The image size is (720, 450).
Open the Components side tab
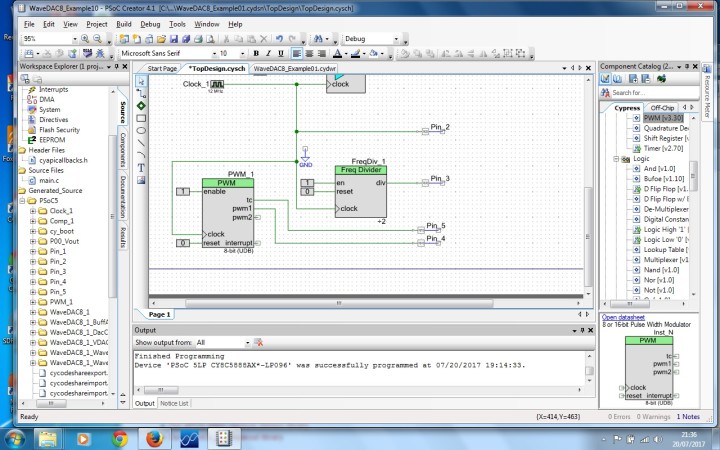(x=123, y=150)
